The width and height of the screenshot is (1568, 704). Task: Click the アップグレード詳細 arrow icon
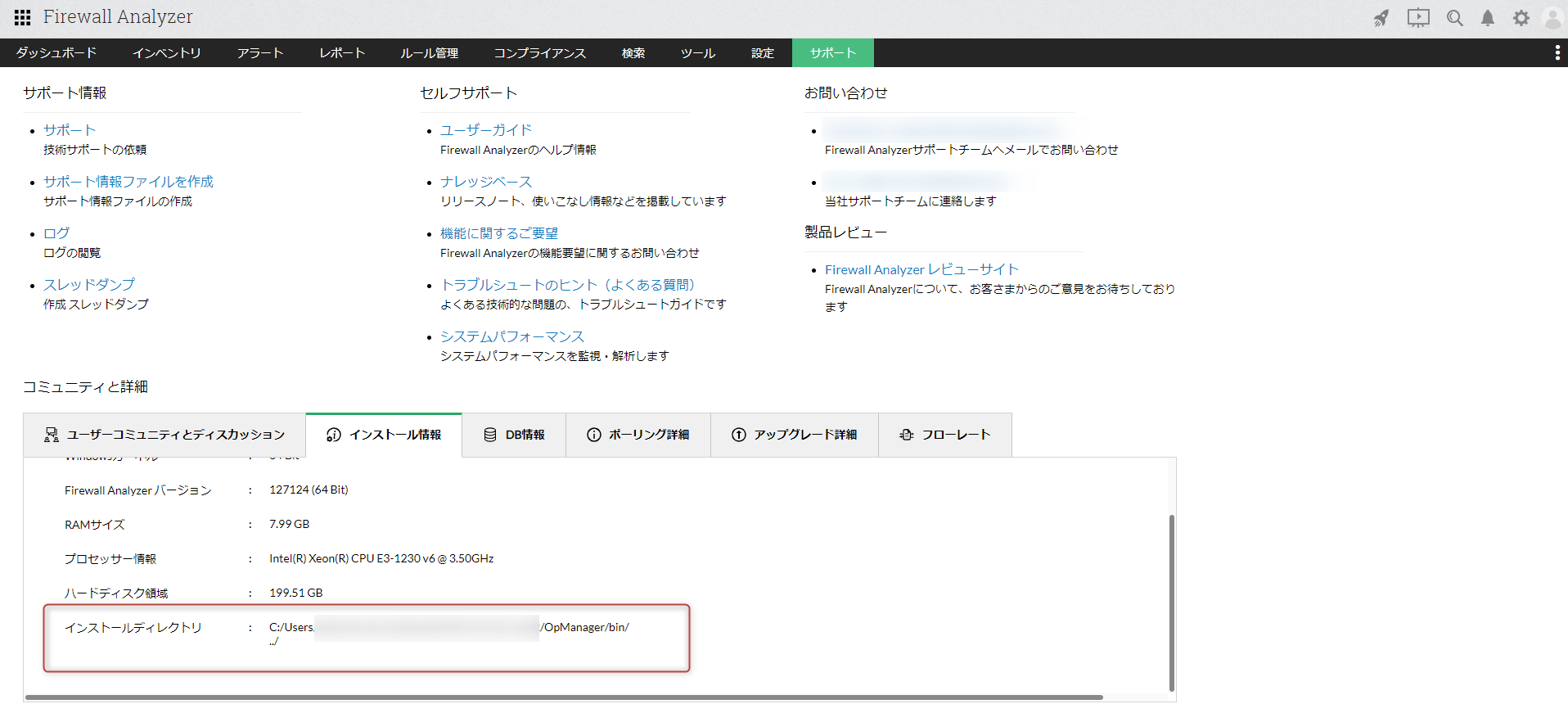(739, 435)
